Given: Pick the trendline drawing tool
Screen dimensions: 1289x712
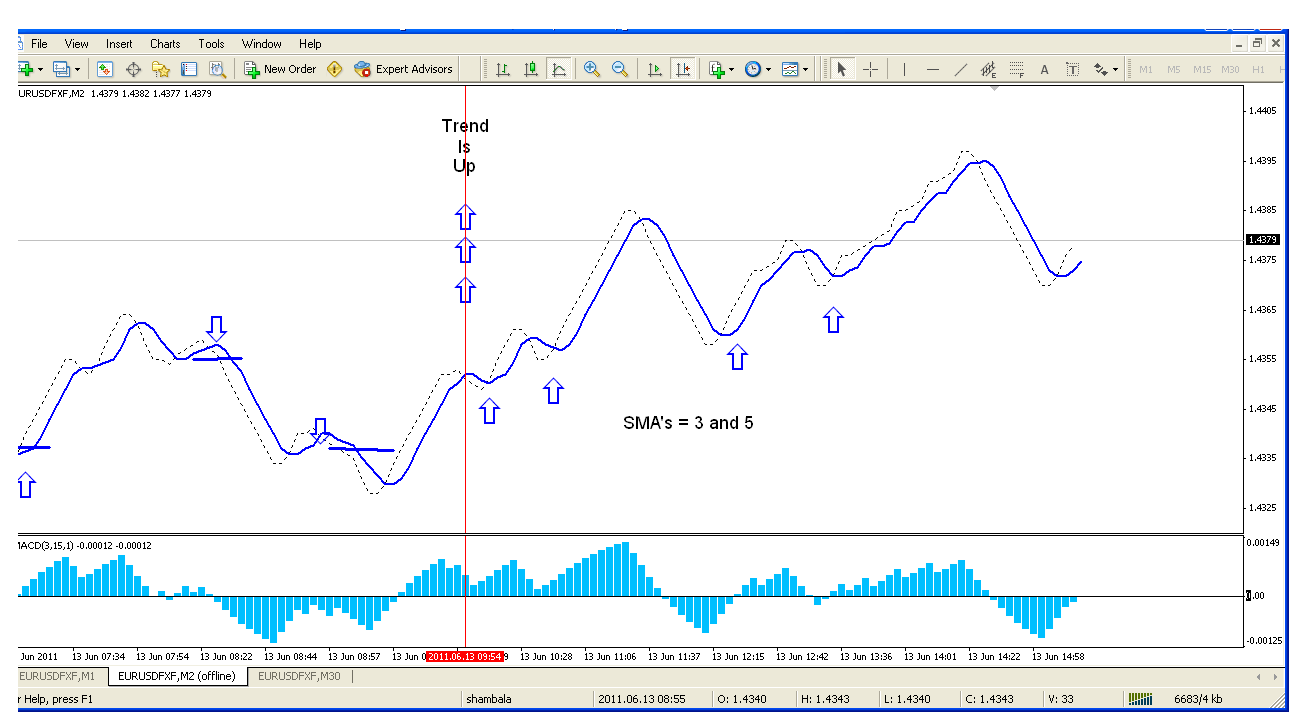Looking at the screenshot, I should pos(961,69).
